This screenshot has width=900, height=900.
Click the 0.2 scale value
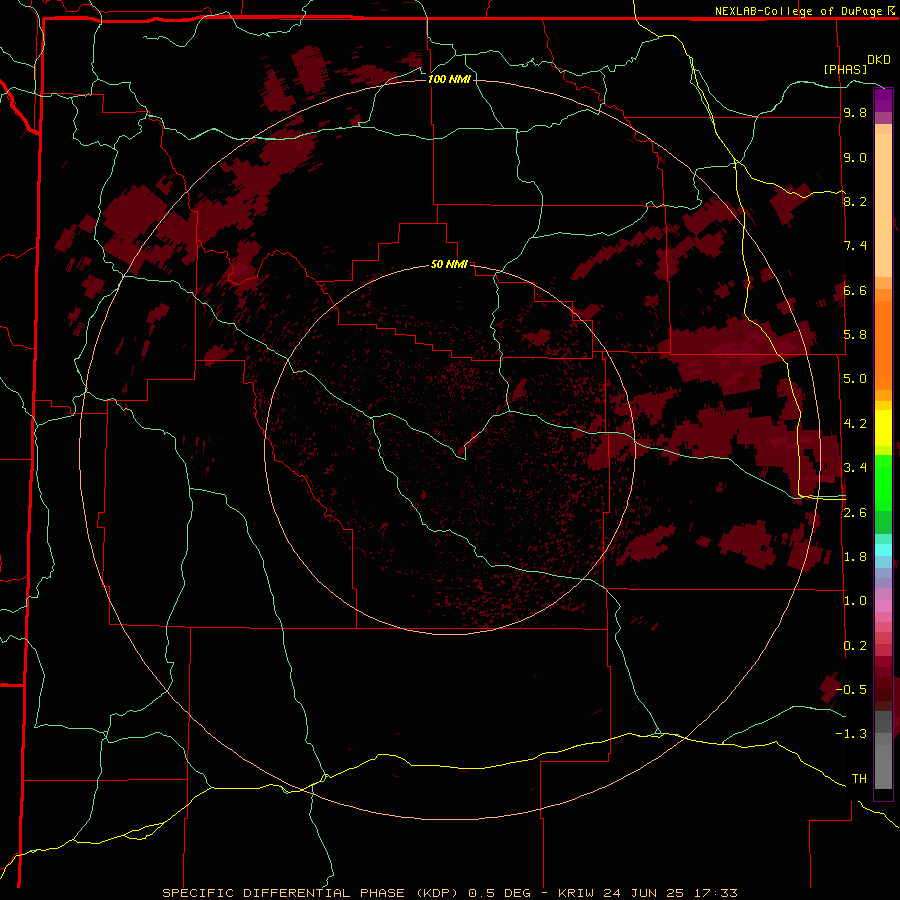tap(855, 646)
